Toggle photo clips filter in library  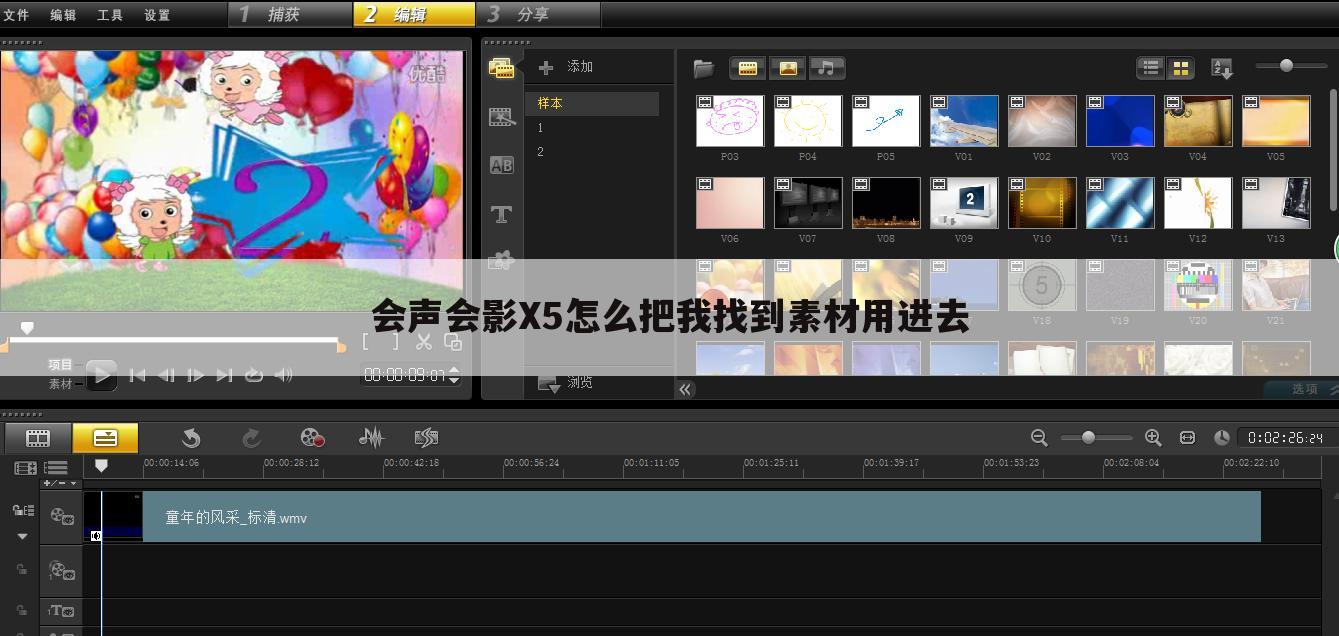coord(788,68)
